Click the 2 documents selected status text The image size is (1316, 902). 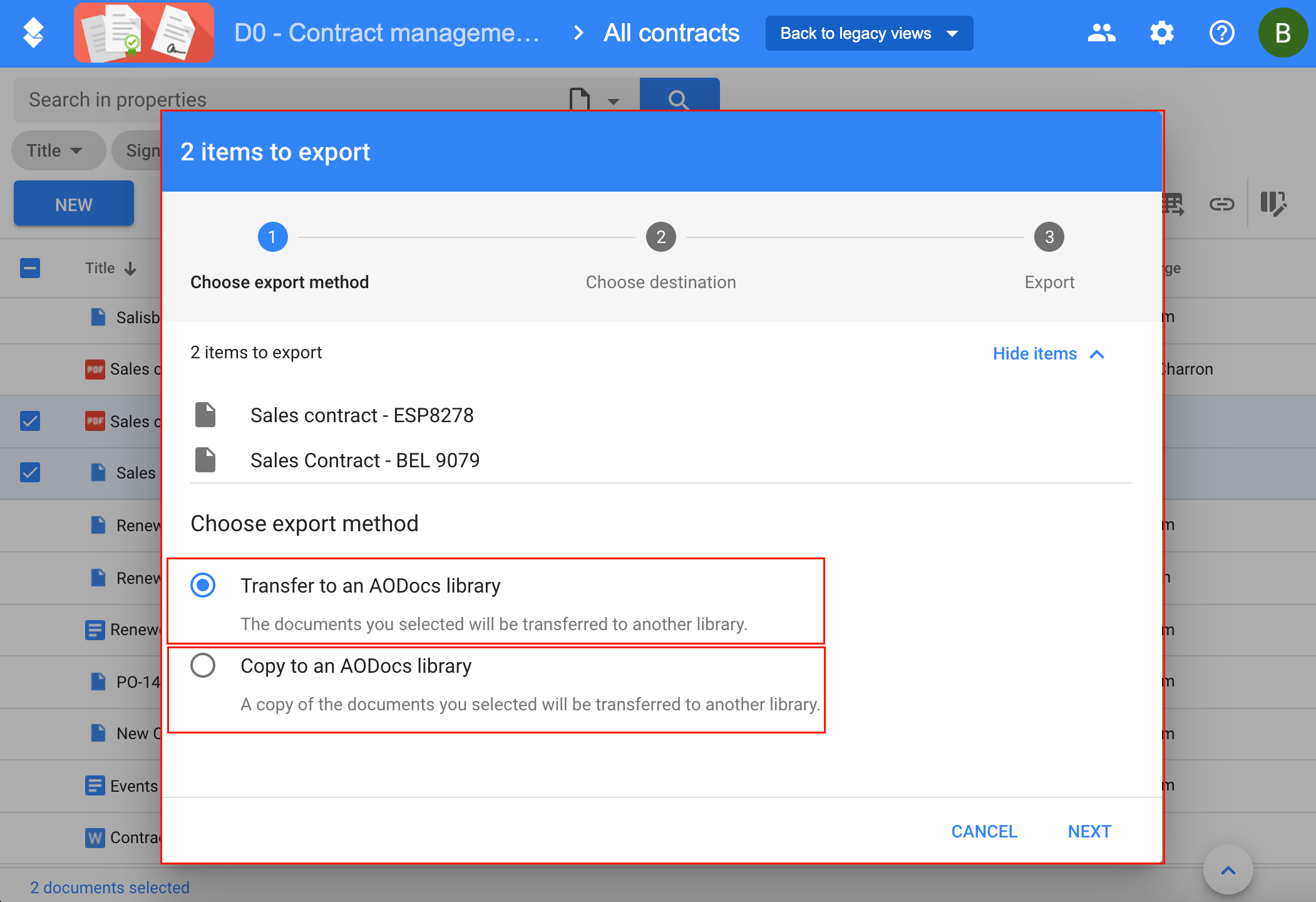click(110, 888)
